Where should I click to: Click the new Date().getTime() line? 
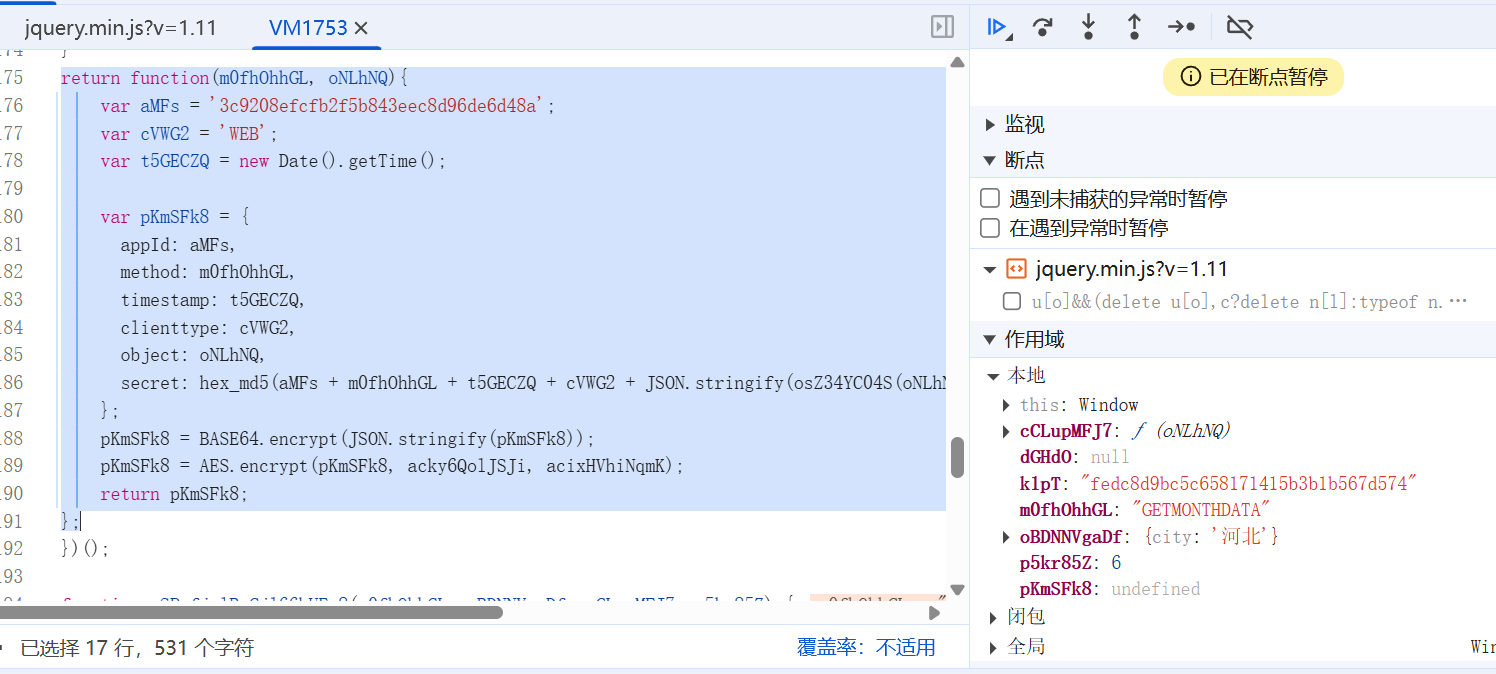pos(273,161)
